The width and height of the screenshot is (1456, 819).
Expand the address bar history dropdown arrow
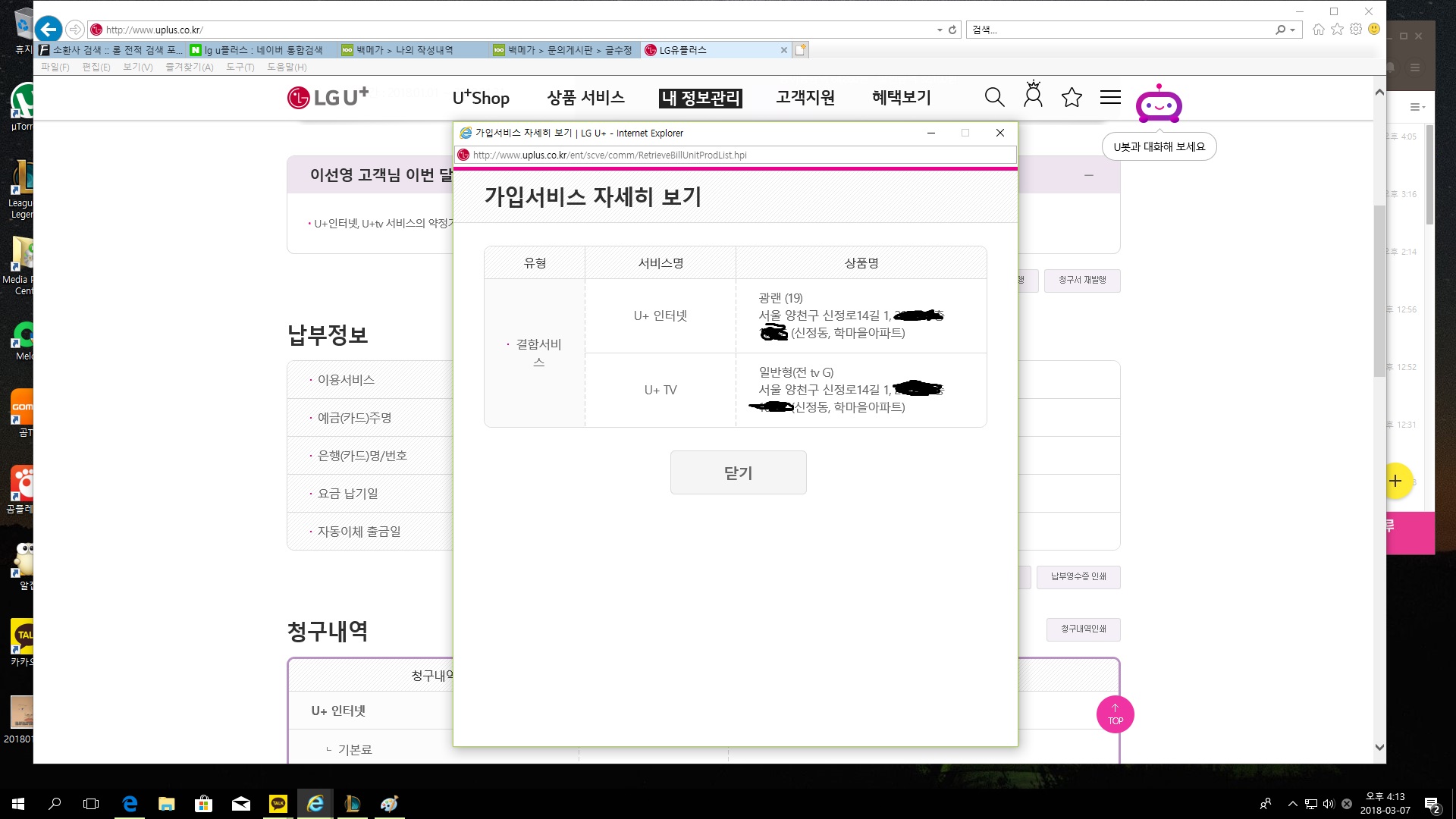pyautogui.click(x=940, y=30)
